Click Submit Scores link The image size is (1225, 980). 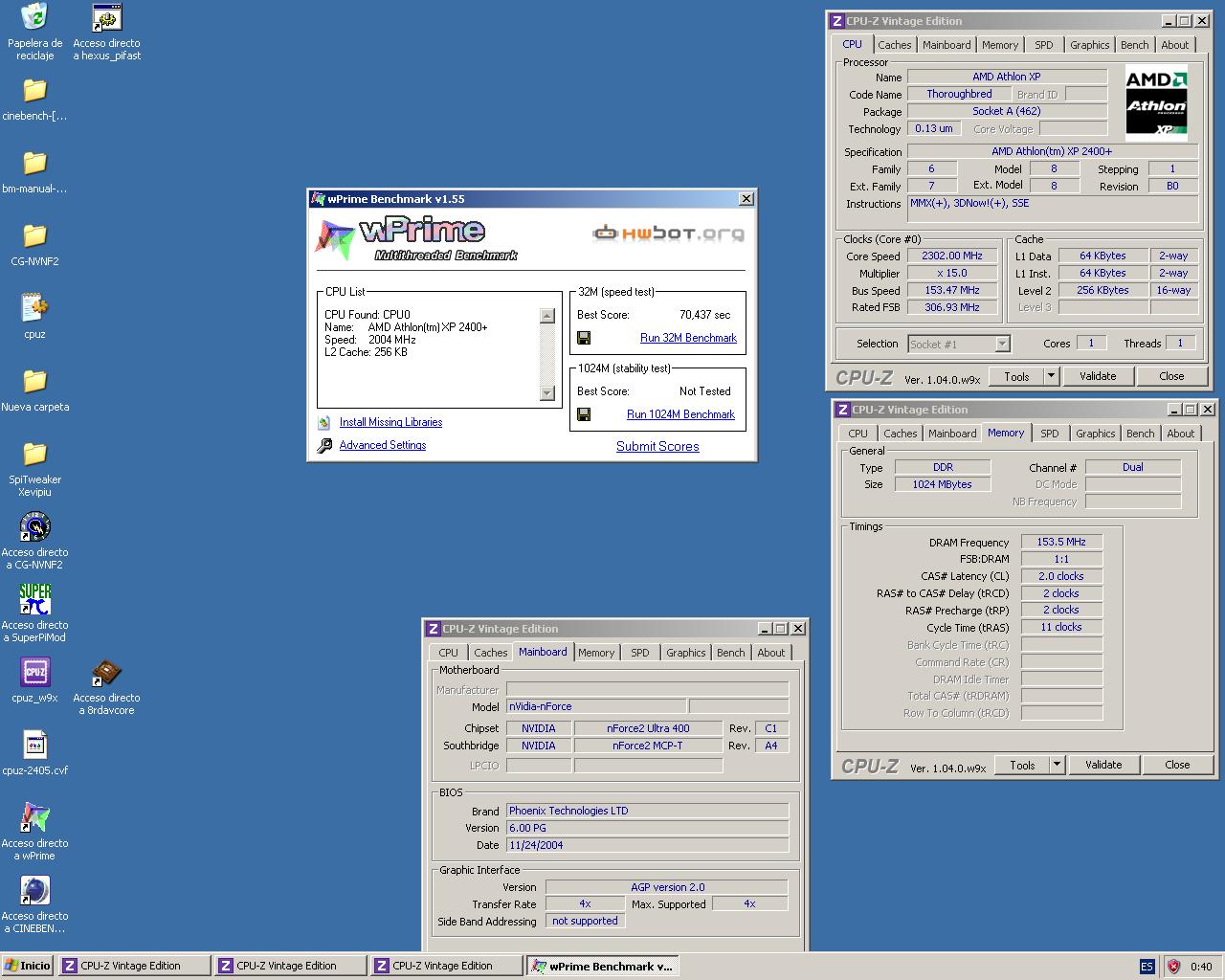click(657, 446)
